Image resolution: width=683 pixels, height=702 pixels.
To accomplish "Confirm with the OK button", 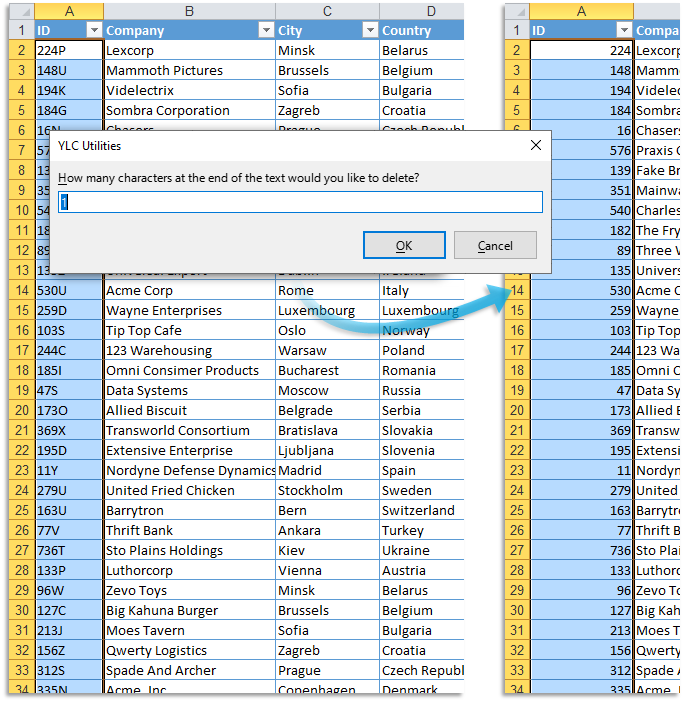I will (x=404, y=245).
